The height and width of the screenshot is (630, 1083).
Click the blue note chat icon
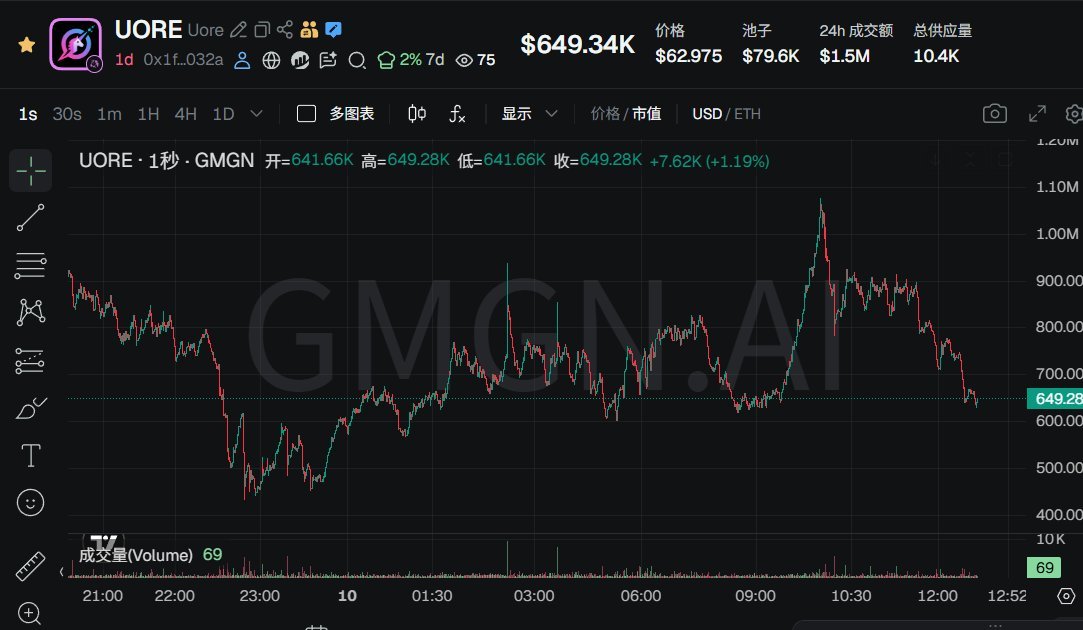pos(333,30)
